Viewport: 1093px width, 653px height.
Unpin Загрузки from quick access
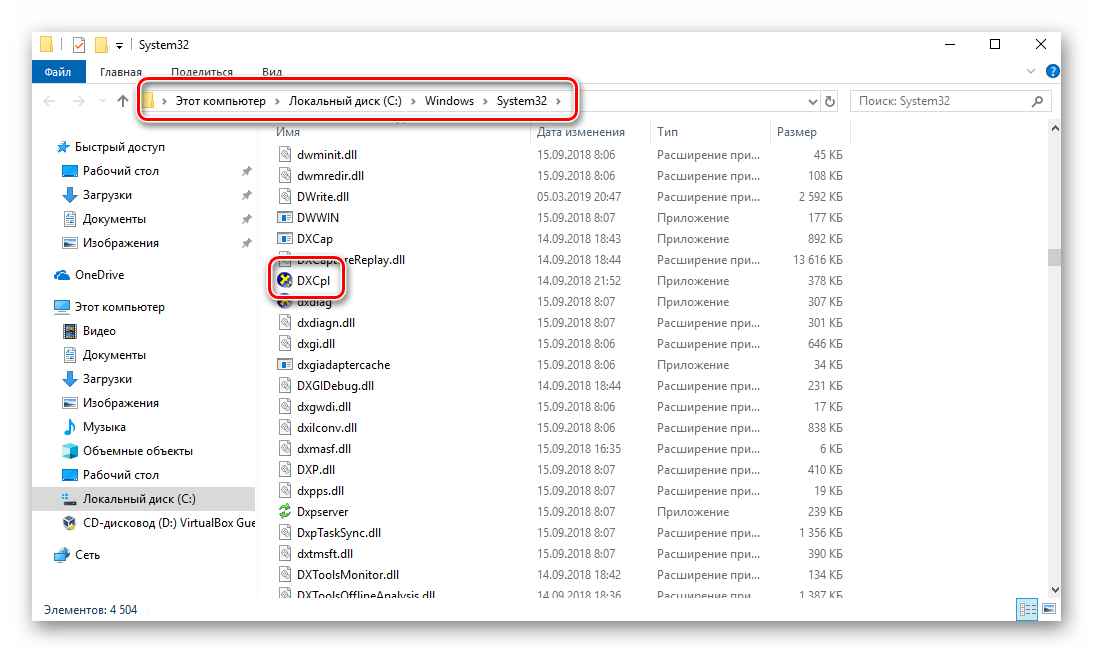pyautogui.click(x=246, y=195)
